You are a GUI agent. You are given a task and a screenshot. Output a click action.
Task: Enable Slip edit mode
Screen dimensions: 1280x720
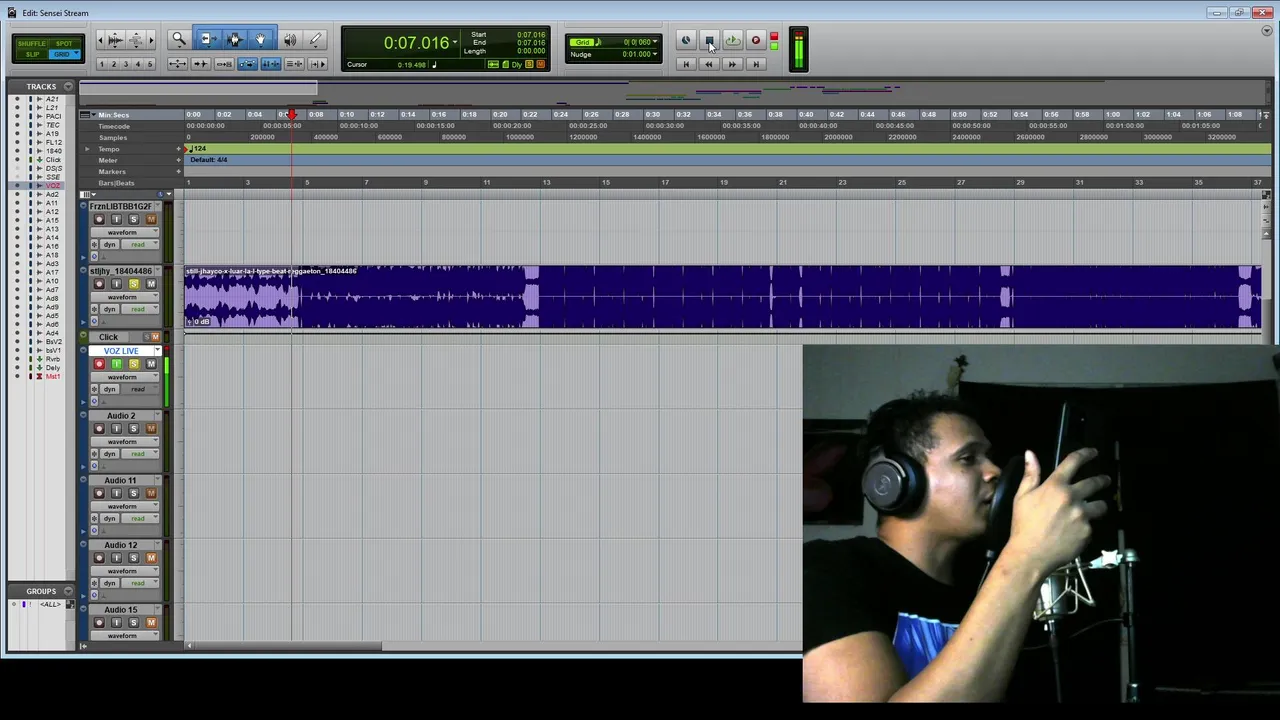pos(32,54)
